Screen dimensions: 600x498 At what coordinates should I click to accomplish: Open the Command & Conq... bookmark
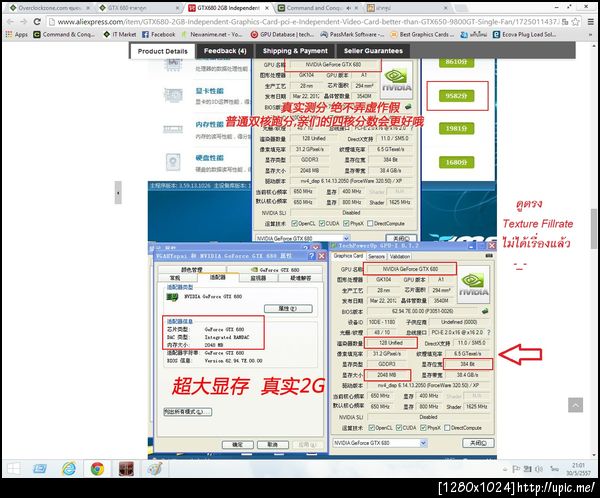point(64,34)
